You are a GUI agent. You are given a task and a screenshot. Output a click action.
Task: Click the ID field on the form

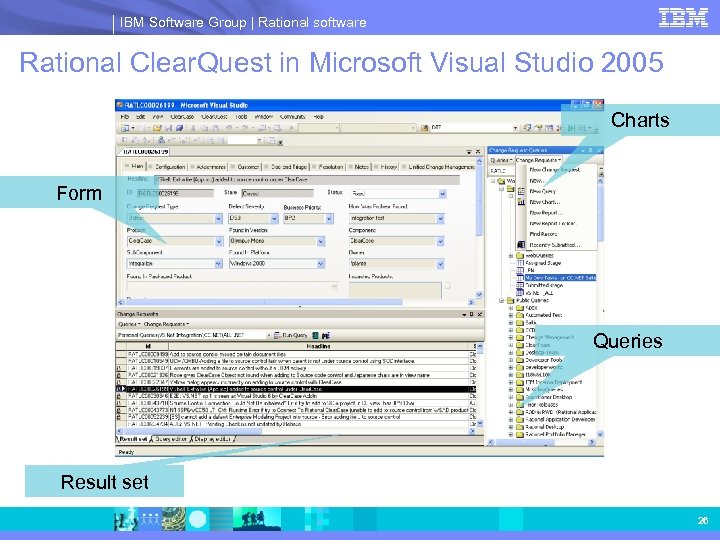tap(175, 194)
